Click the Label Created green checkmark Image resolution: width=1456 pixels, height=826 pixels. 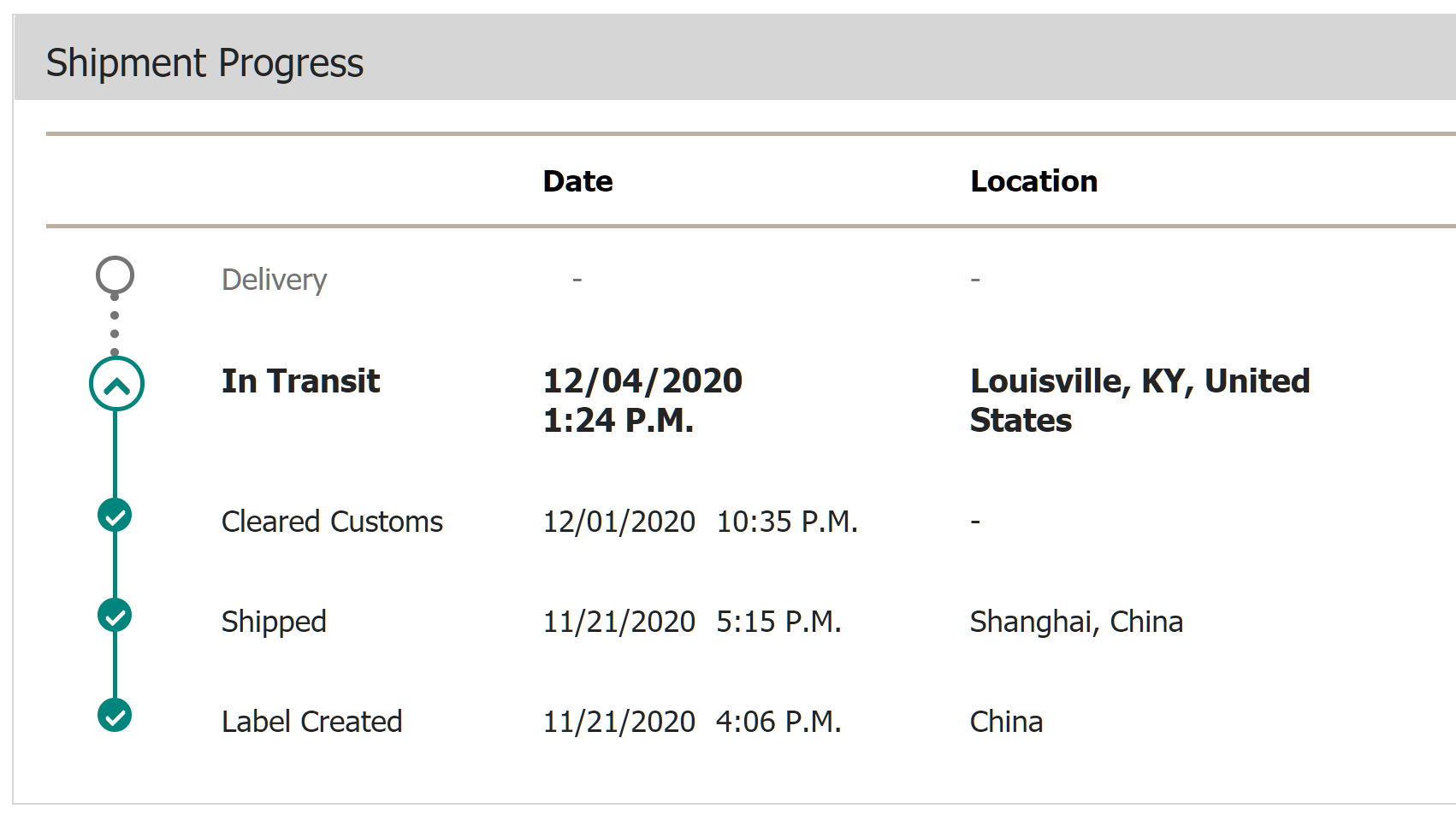pos(115,716)
